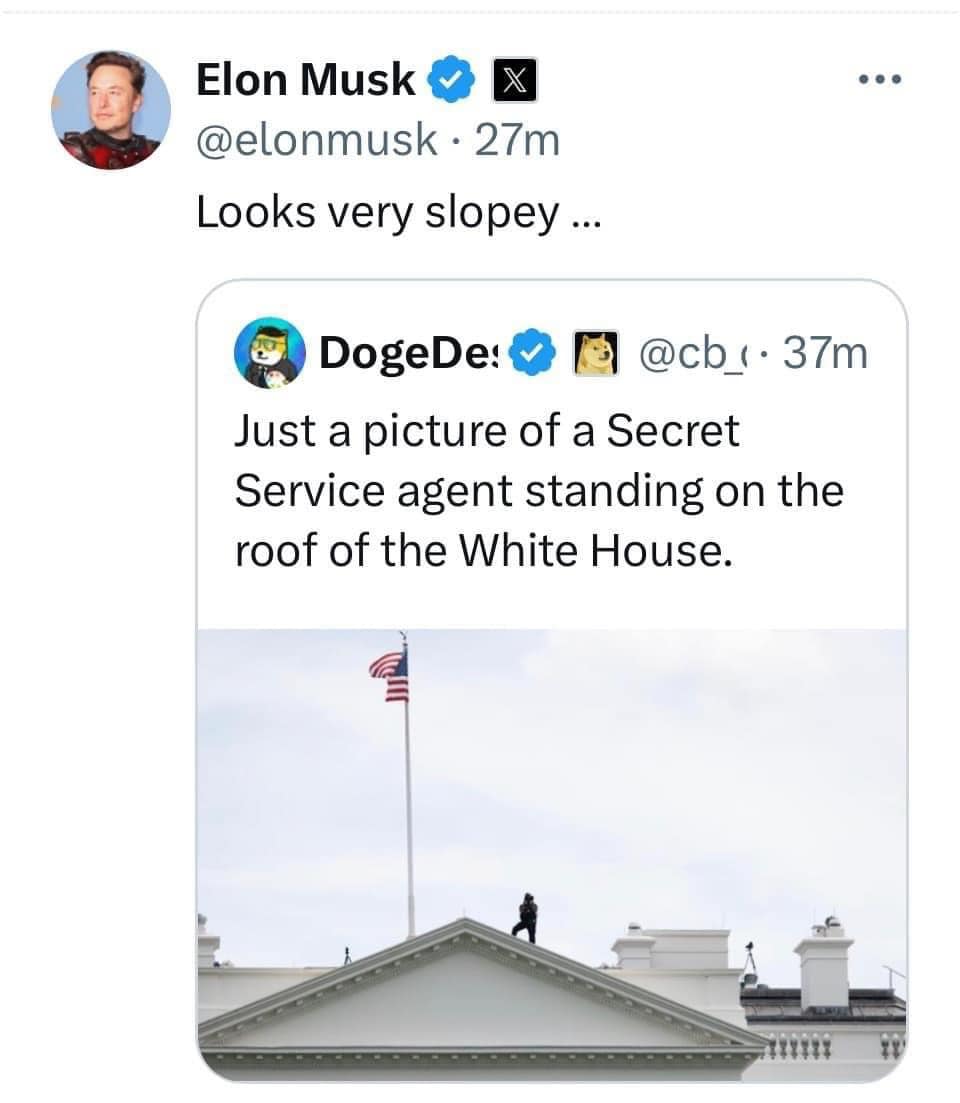Select the "Looks very slopey ..." post text
960x1103 pixels.
tap(397, 211)
